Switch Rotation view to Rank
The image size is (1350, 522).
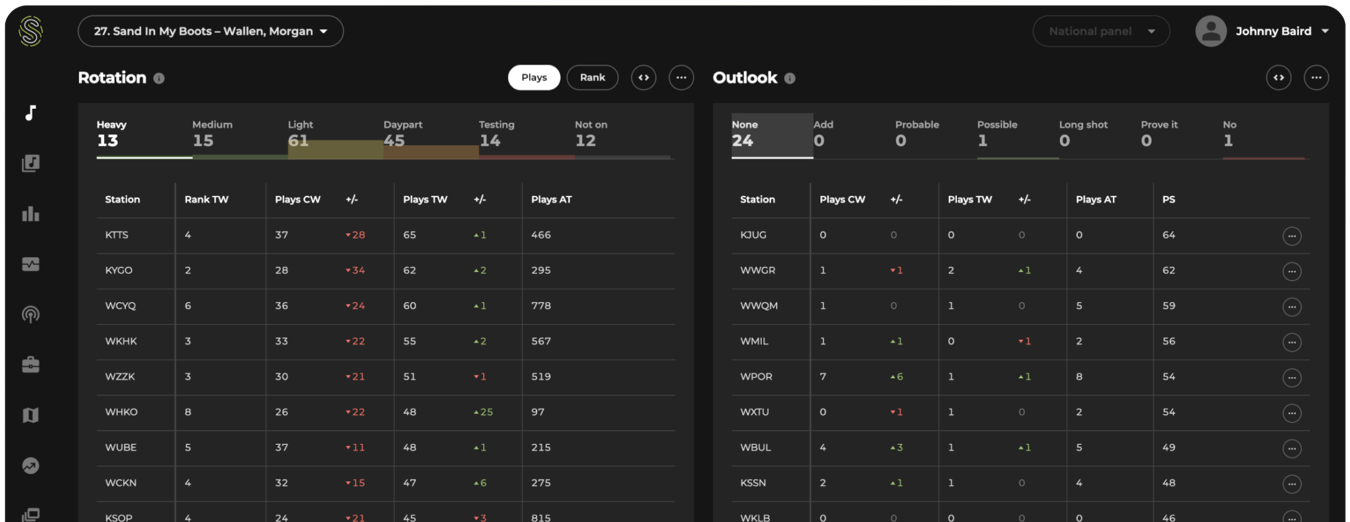pos(592,77)
